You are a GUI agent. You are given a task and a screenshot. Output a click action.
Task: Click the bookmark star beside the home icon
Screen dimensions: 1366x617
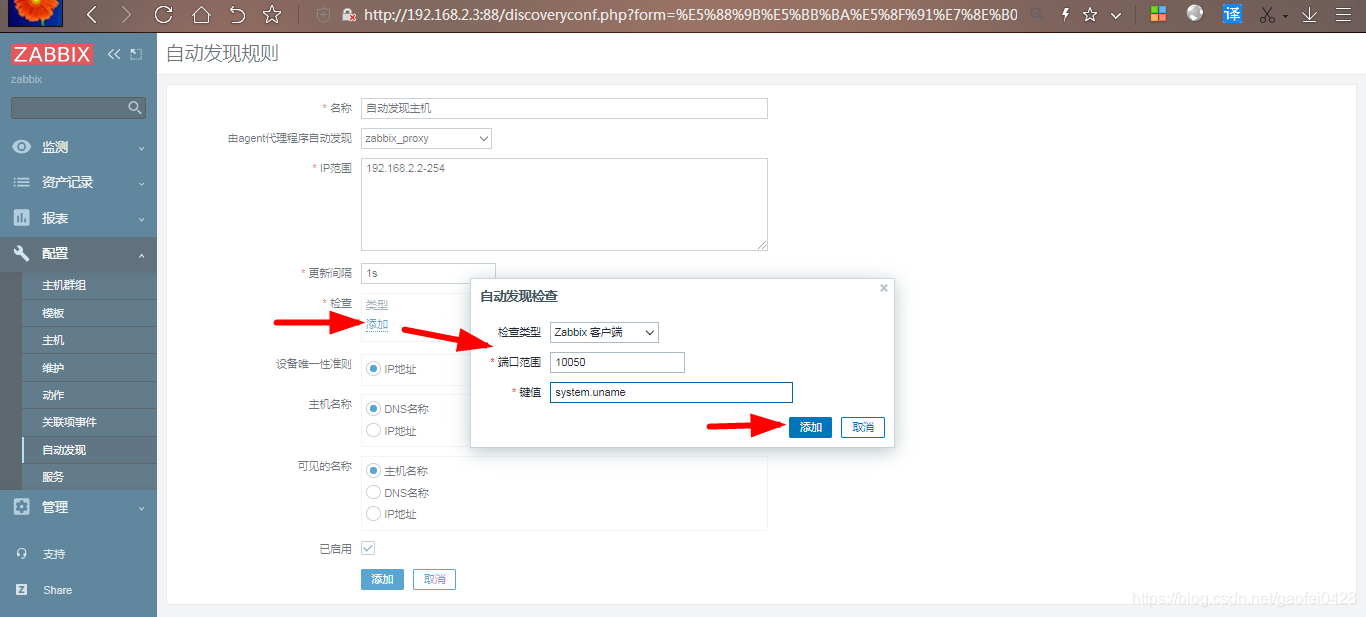272,15
